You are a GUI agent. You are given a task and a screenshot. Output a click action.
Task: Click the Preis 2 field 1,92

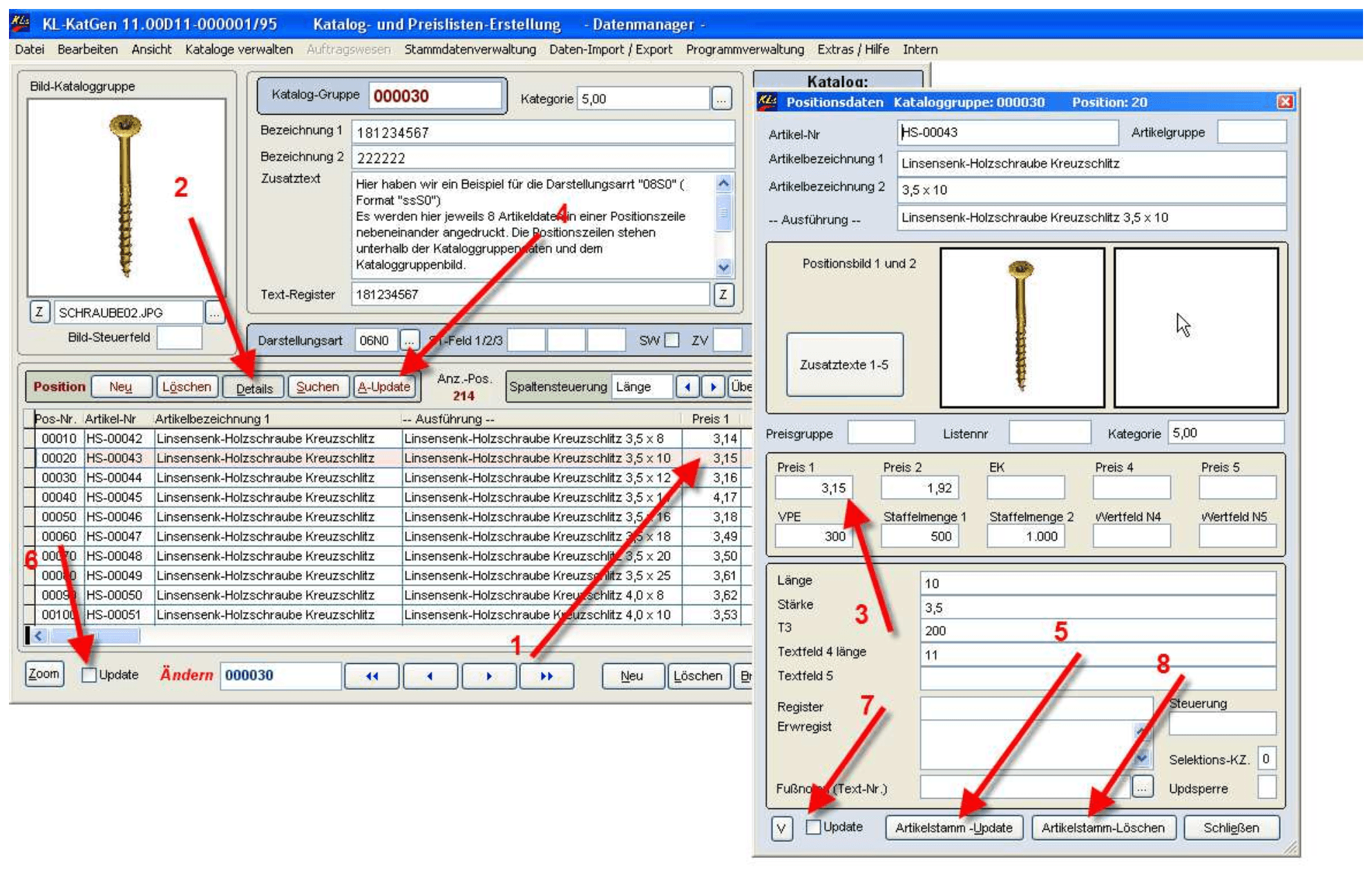(920, 488)
